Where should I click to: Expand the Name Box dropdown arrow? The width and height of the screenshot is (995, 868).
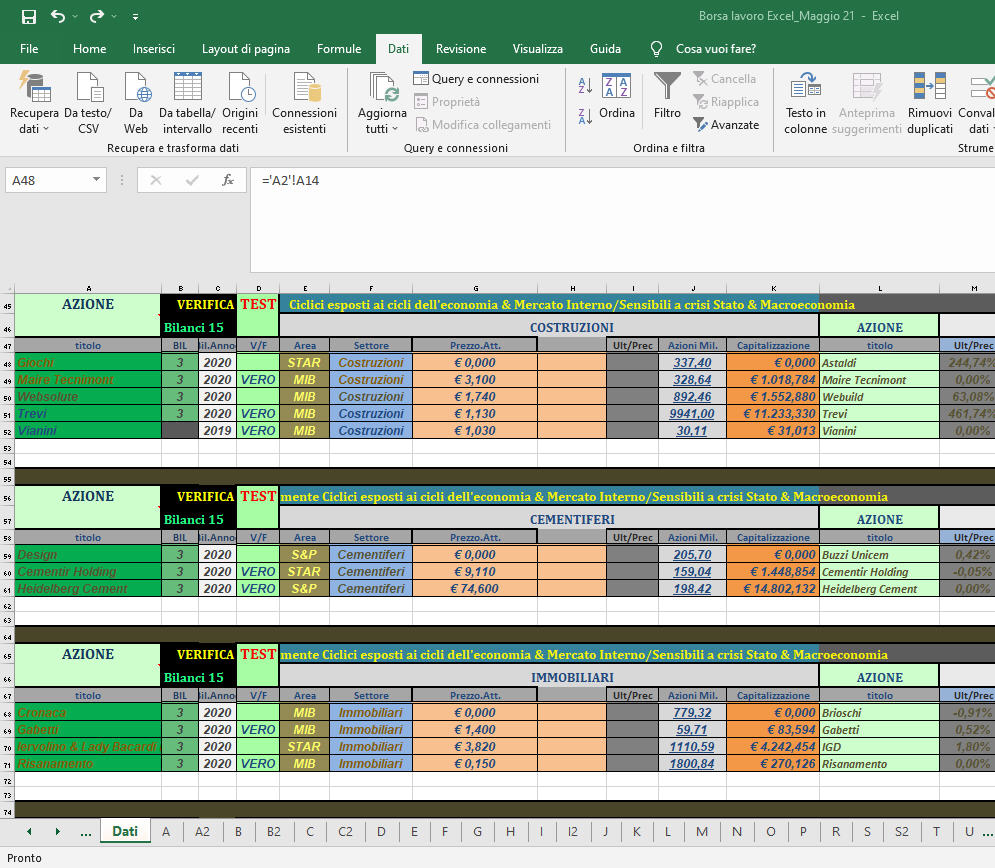[96, 180]
